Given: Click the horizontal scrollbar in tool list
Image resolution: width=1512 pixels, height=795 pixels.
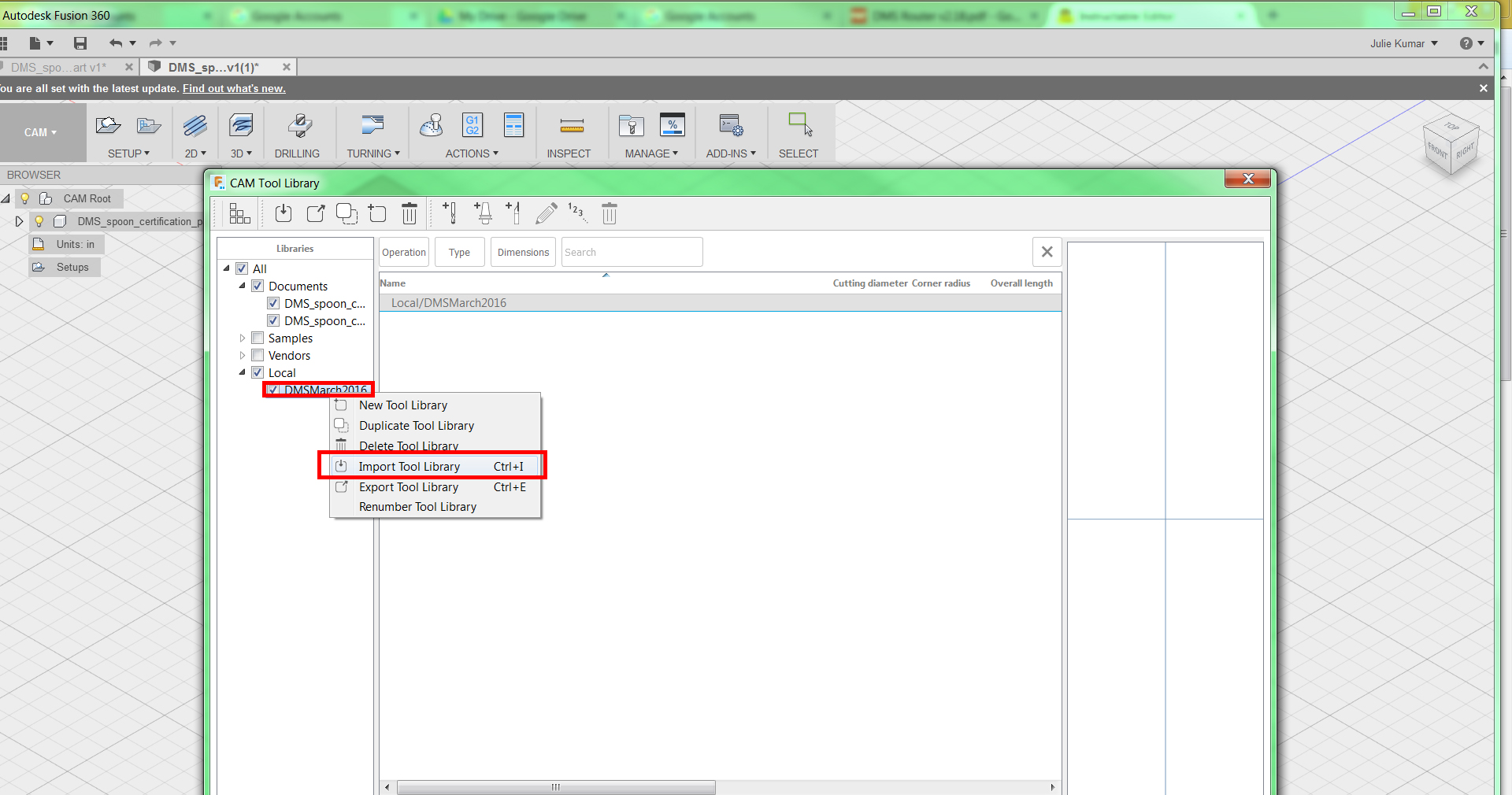Looking at the screenshot, I should click(x=556, y=787).
